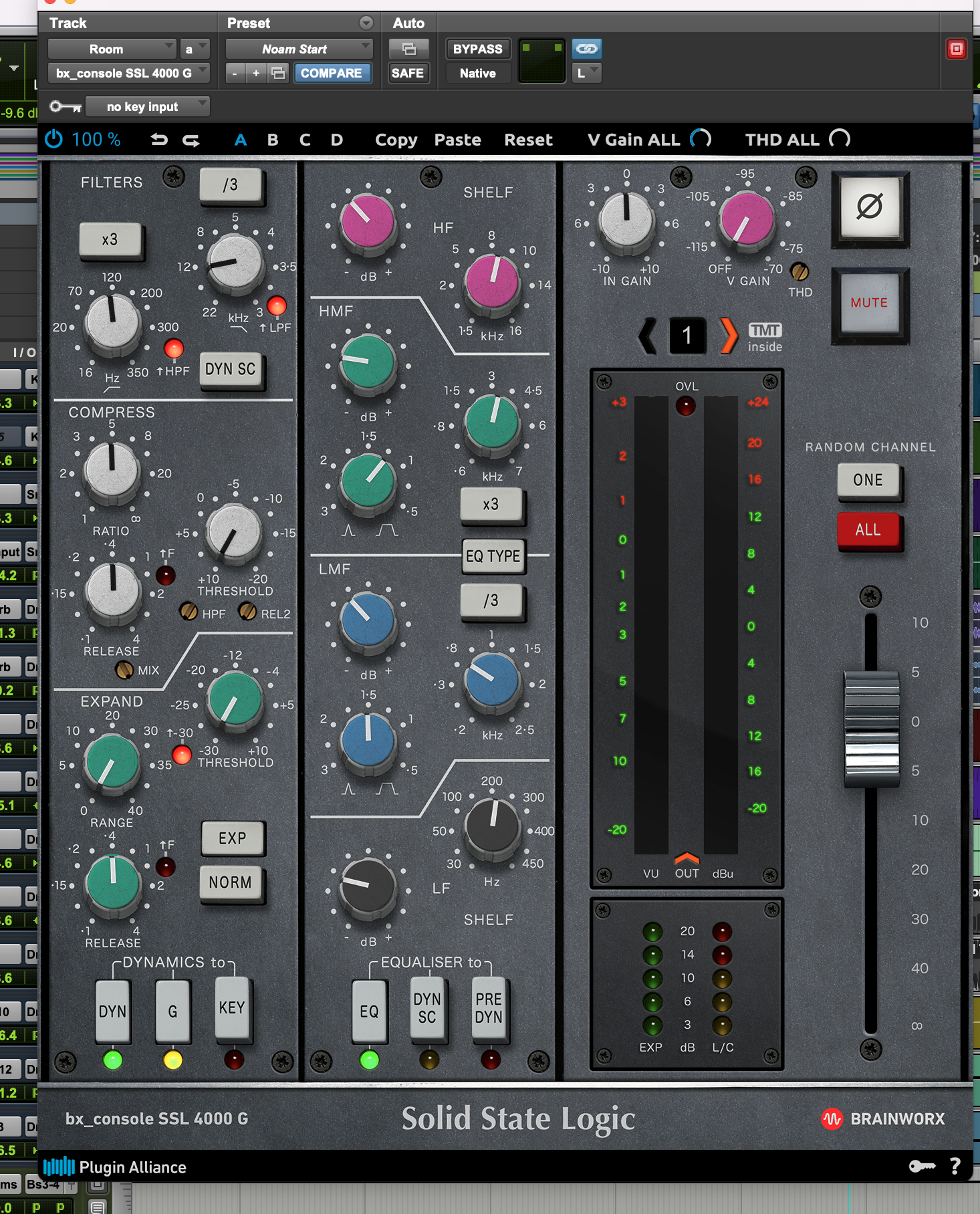
Task: Click the 100 % scale value
Action: click(x=96, y=140)
